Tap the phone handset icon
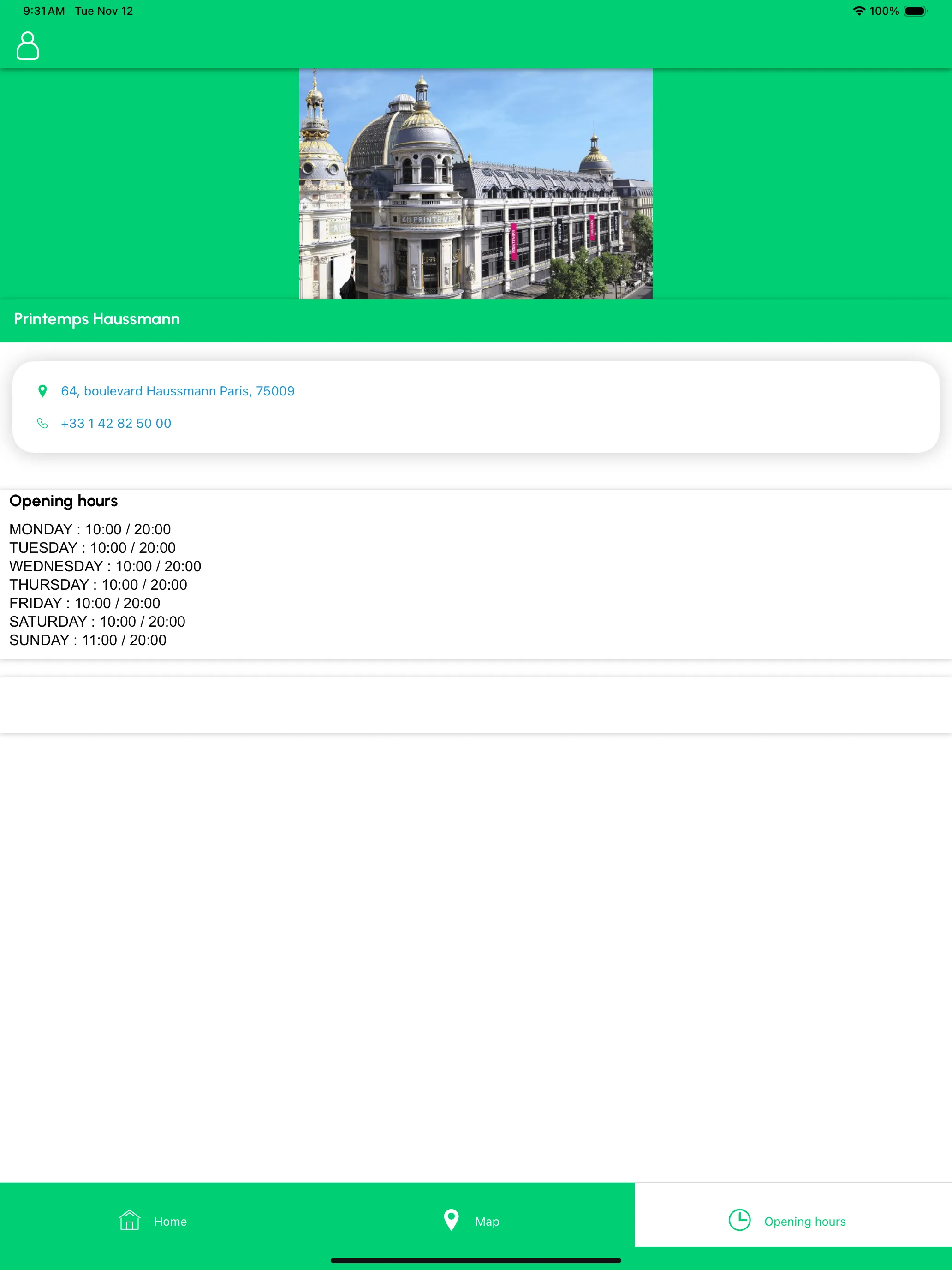Viewport: 952px width, 1270px height. click(x=42, y=423)
